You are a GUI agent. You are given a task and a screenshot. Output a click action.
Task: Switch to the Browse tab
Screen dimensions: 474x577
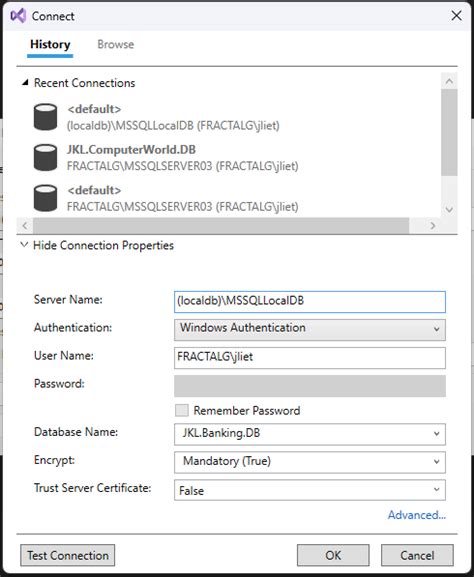[116, 45]
